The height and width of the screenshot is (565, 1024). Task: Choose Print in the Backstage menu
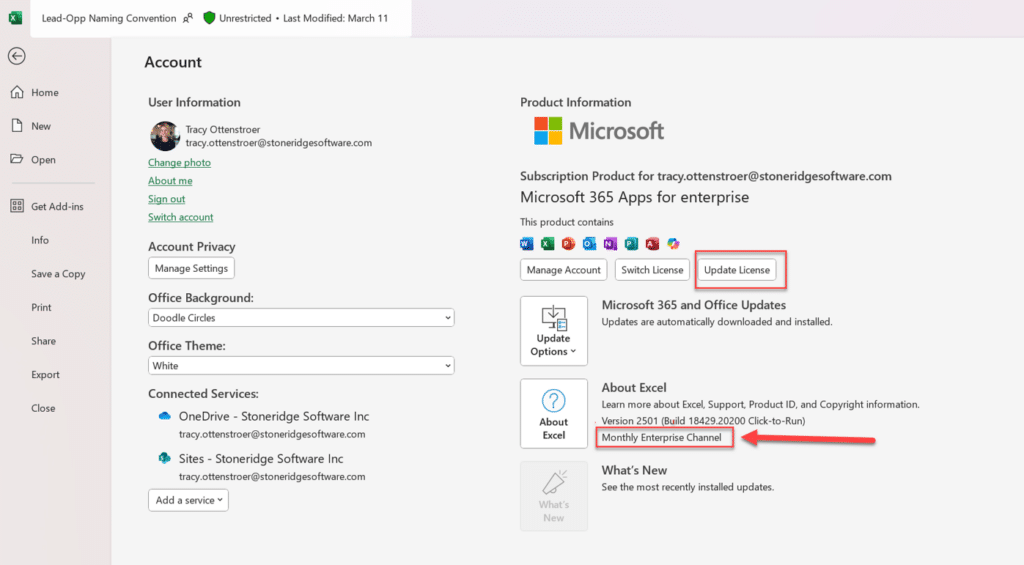click(41, 308)
